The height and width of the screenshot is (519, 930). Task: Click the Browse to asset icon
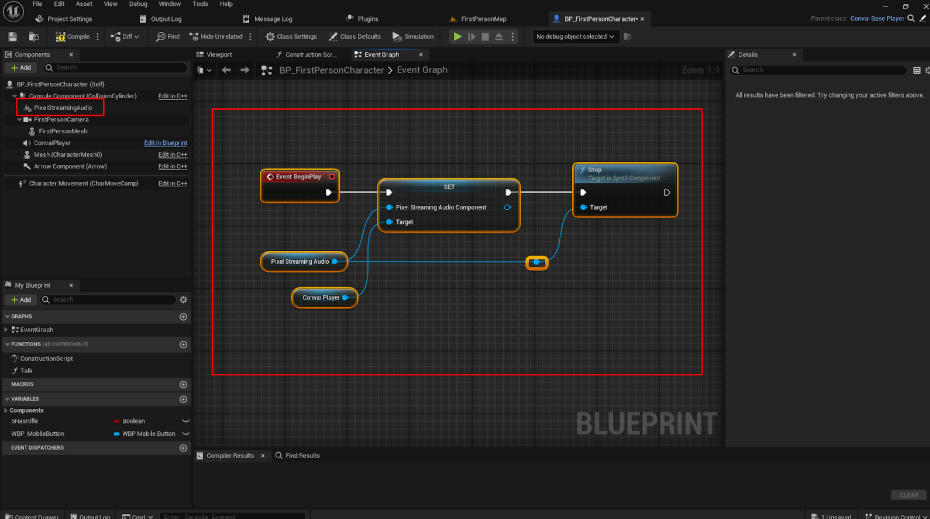[x=34, y=36]
